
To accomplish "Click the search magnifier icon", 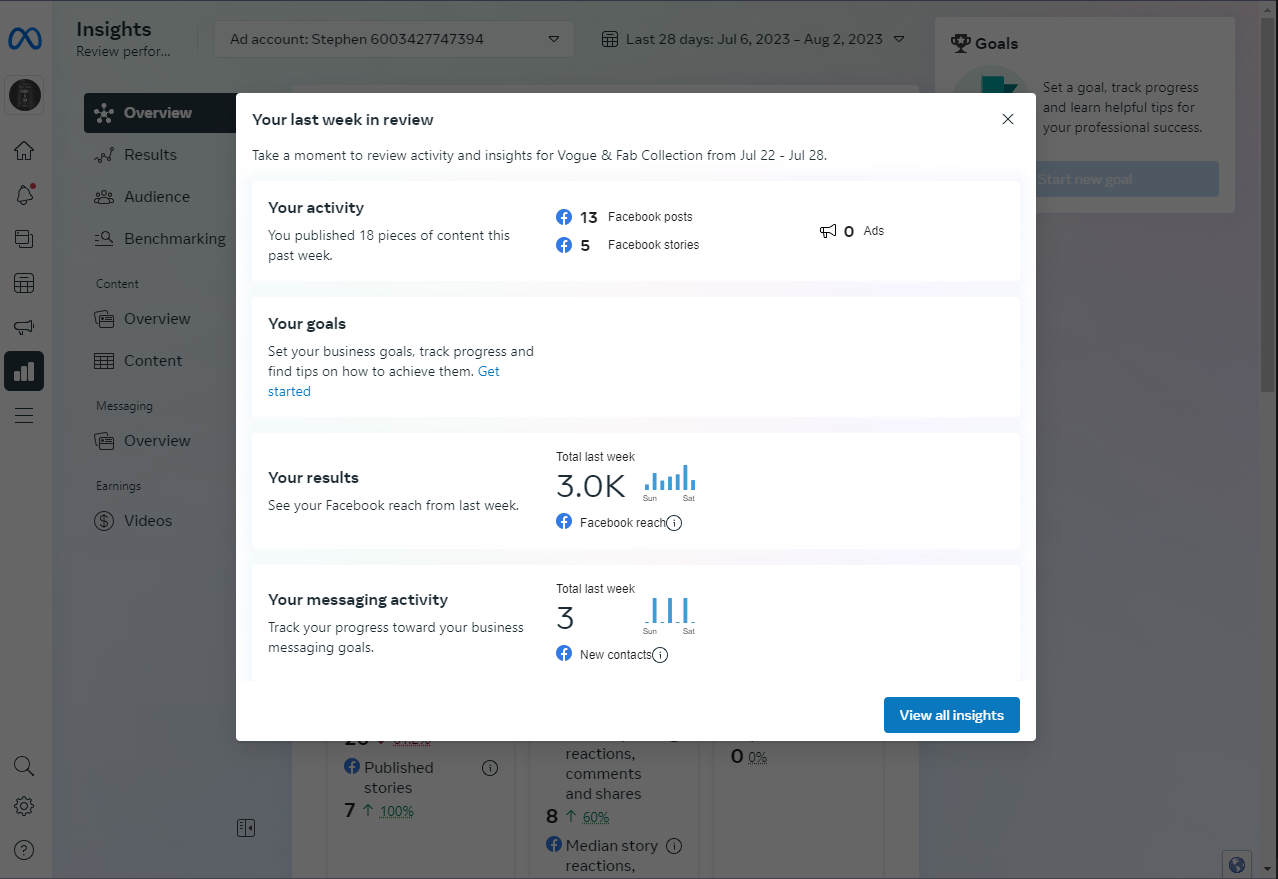I will coord(24,766).
